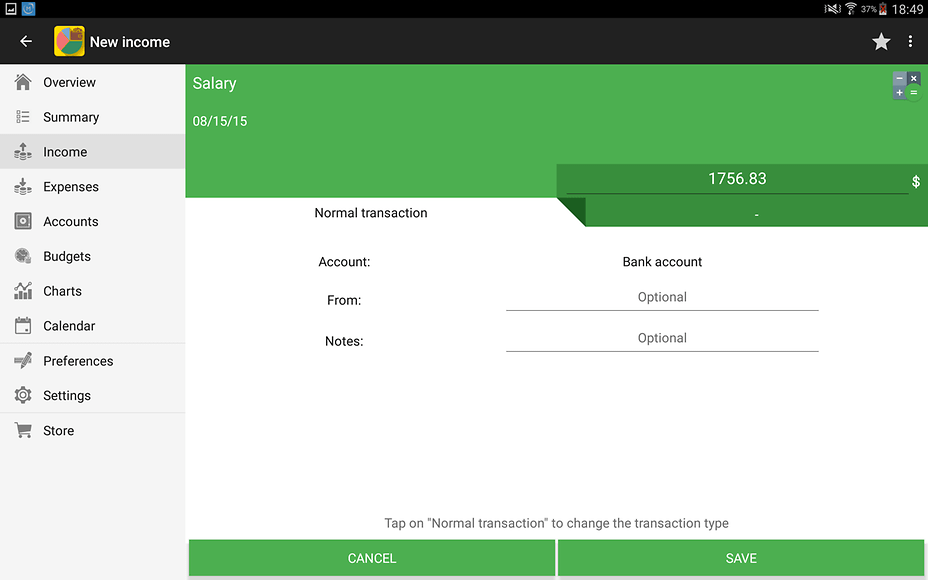Open Store in the sidebar
The height and width of the screenshot is (580, 928).
pos(92,430)
